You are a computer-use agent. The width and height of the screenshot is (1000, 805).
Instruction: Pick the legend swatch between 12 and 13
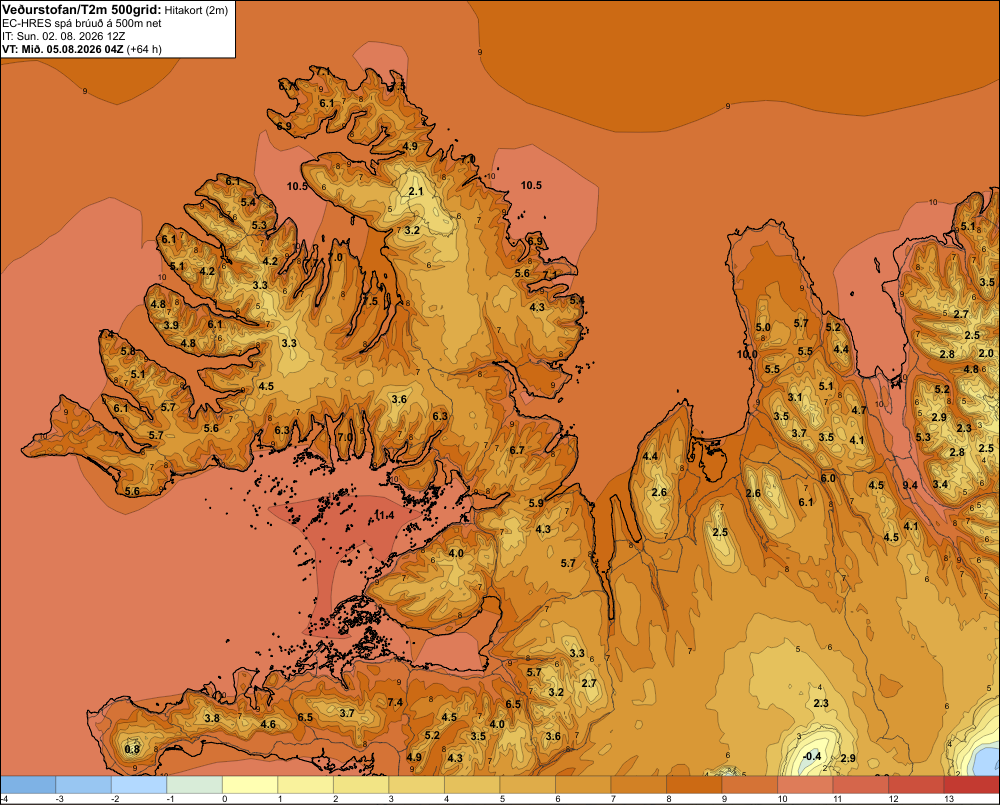click(916, 785)
